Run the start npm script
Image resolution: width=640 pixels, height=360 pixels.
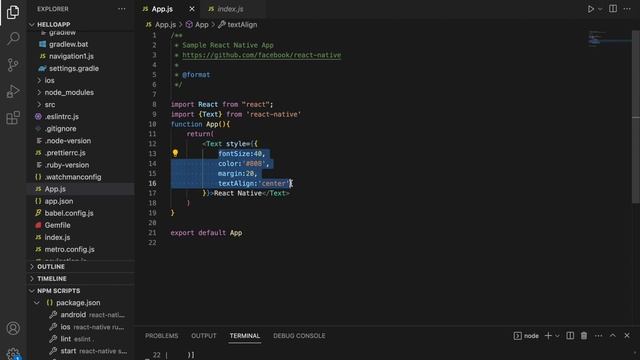click(x=81, y=351)
